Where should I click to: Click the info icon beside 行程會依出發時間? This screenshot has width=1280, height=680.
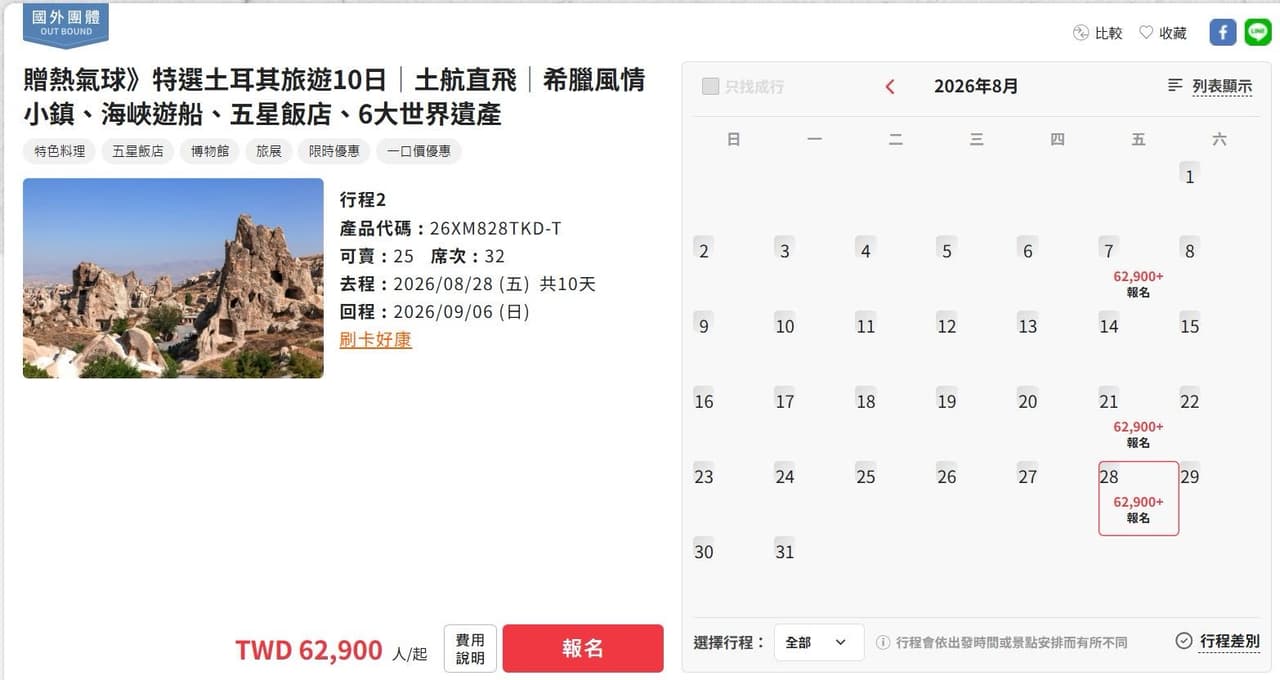883,642
